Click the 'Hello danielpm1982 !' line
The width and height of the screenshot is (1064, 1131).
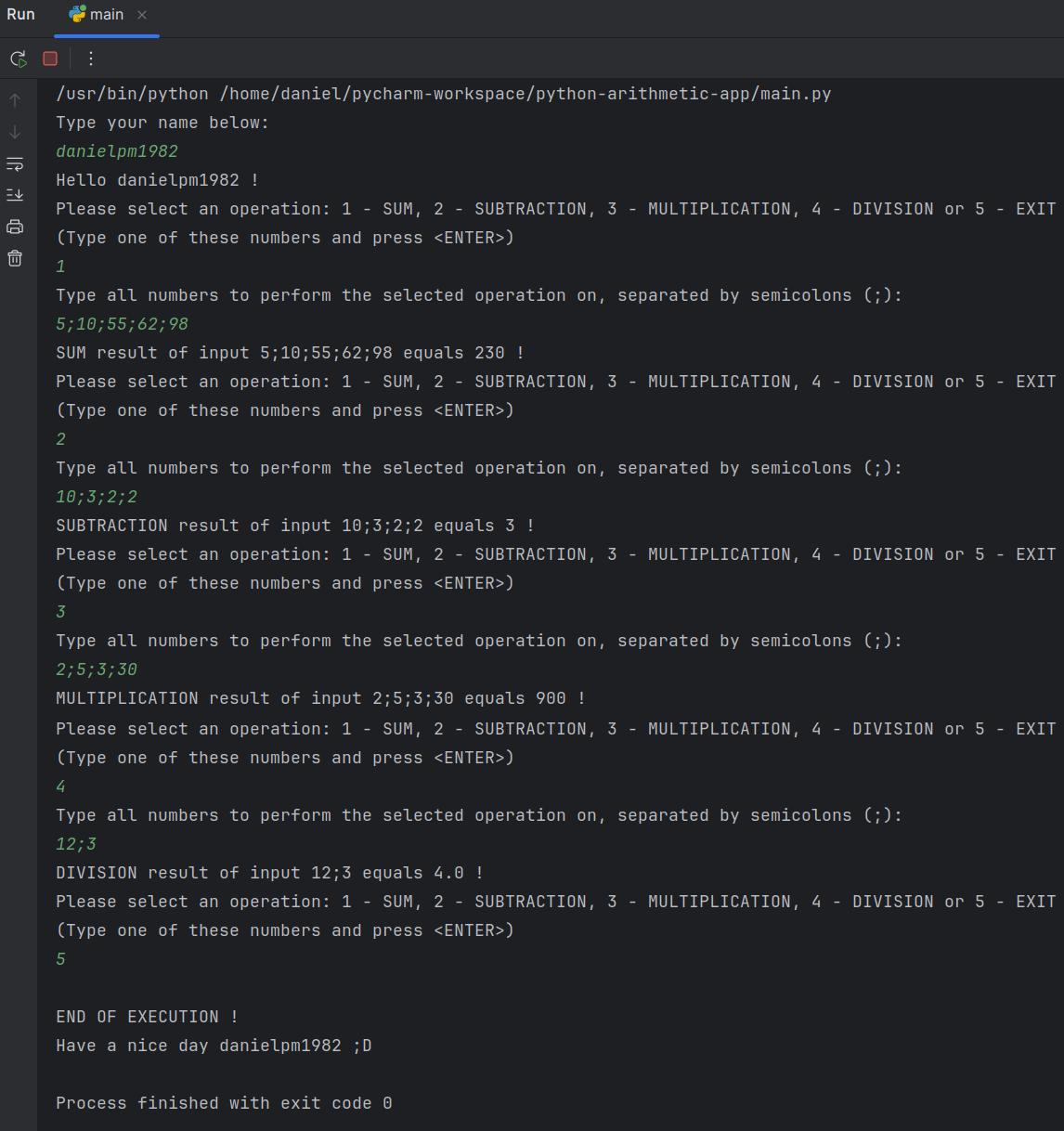pyautogui.click(x=158, y=180)
